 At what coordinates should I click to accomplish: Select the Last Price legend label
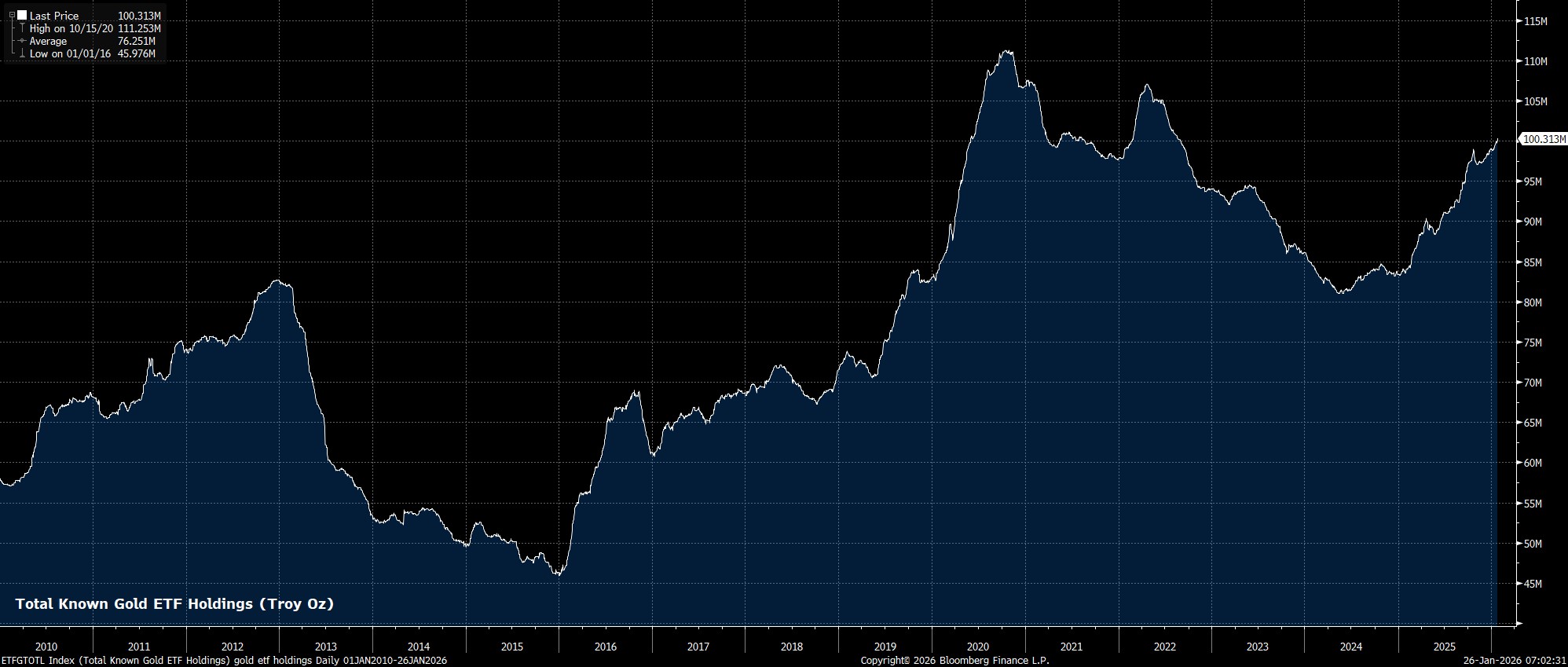[54, 16]
